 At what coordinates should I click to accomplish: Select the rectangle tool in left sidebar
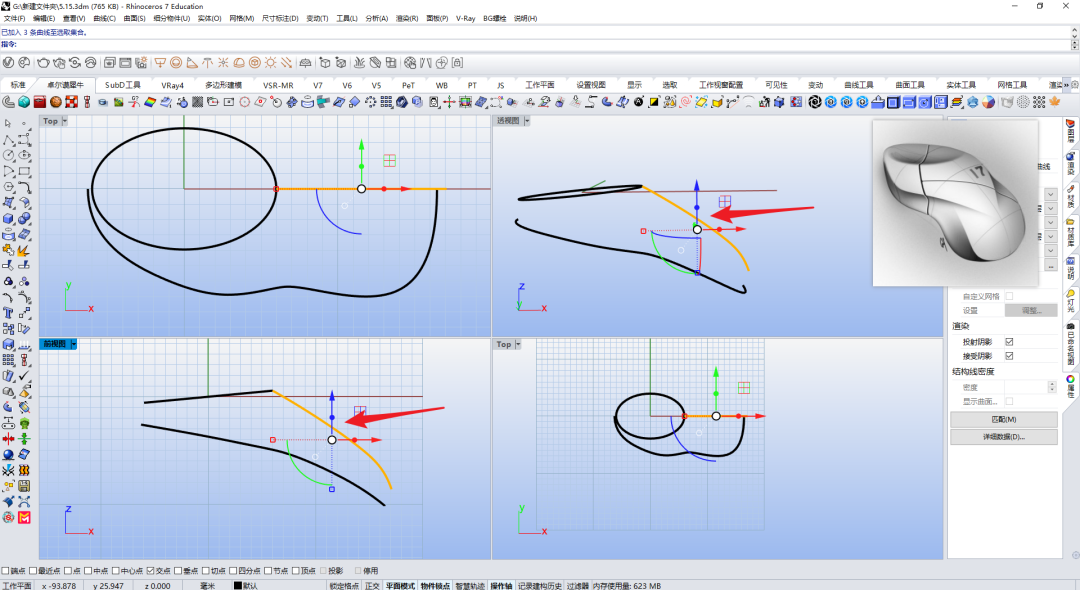(24, 171)
